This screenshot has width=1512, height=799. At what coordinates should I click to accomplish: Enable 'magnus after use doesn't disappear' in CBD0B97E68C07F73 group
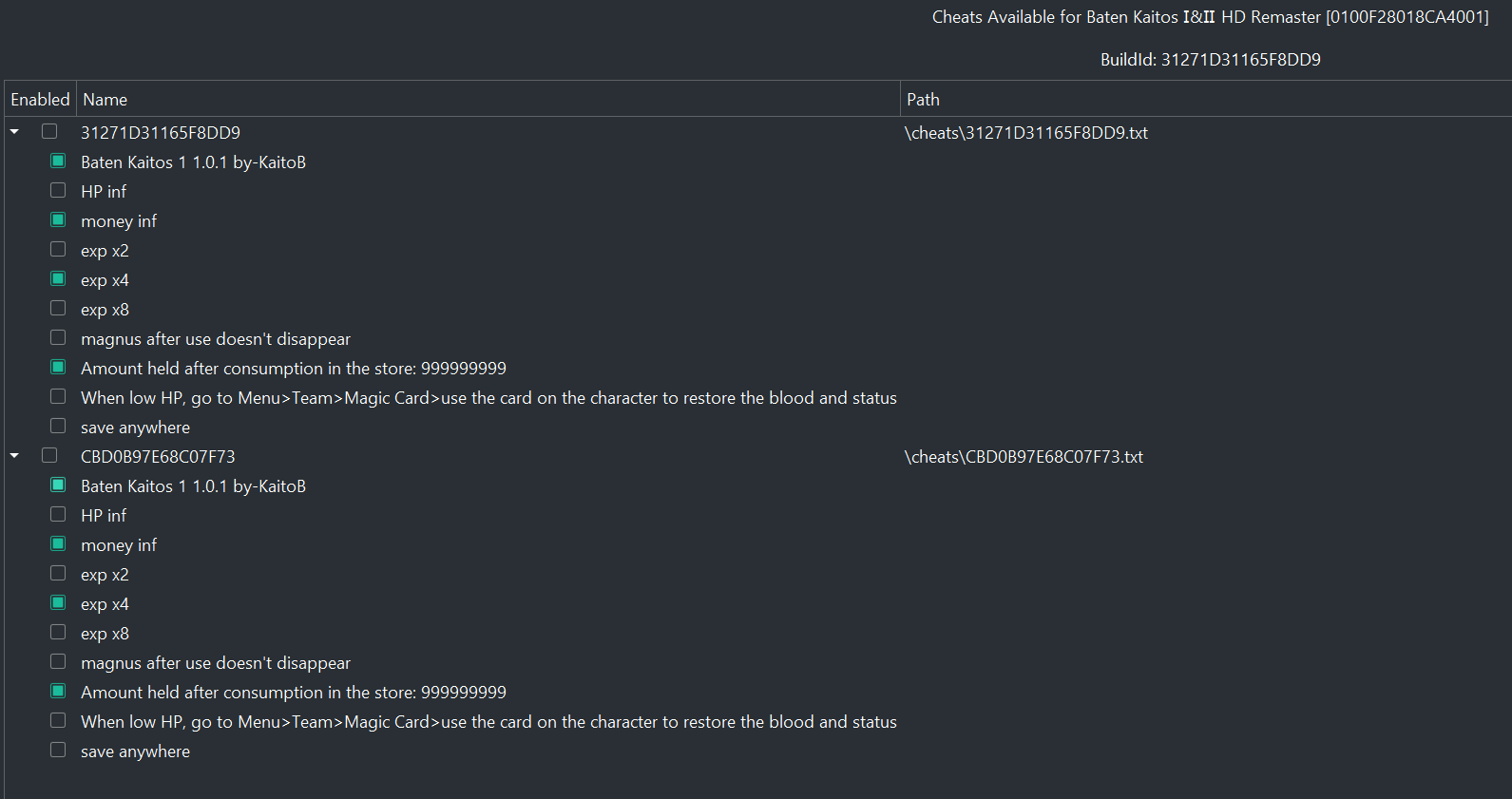(x=58, y=662)
